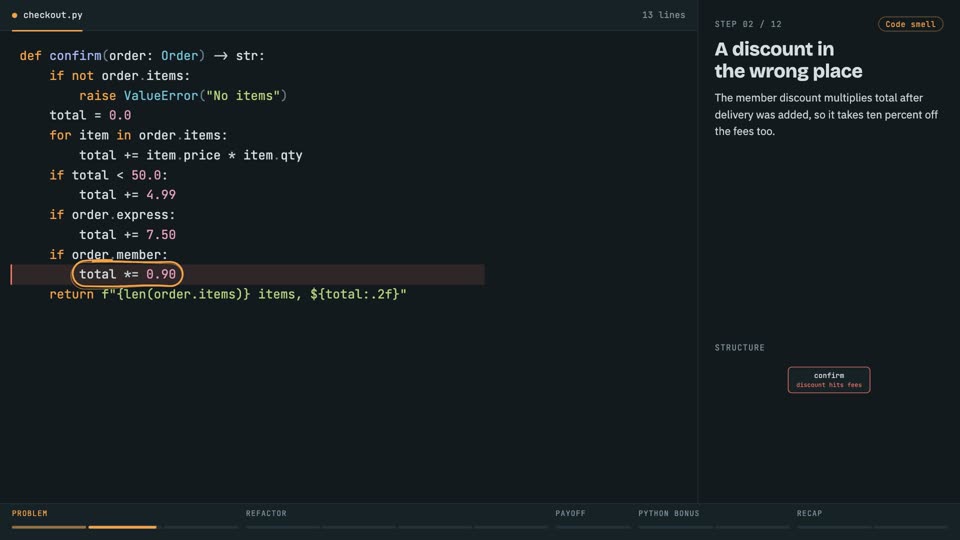Click the orange unsaved dot on checkout.py
960x540 pixels.
[15, 15]
